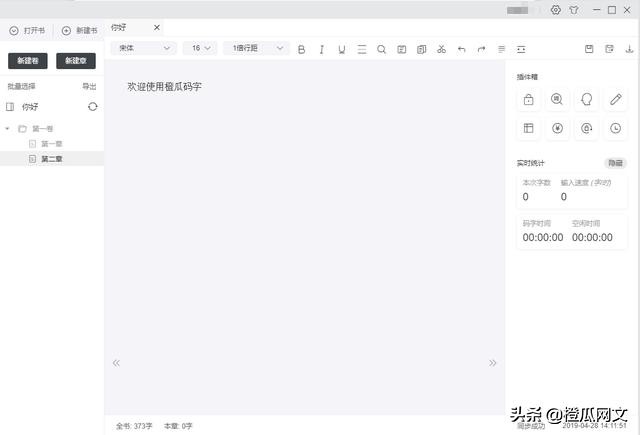The width and height of the screenshot is (640, 435).
Task: Click the save disk icon
Action: tap(589, 49)
